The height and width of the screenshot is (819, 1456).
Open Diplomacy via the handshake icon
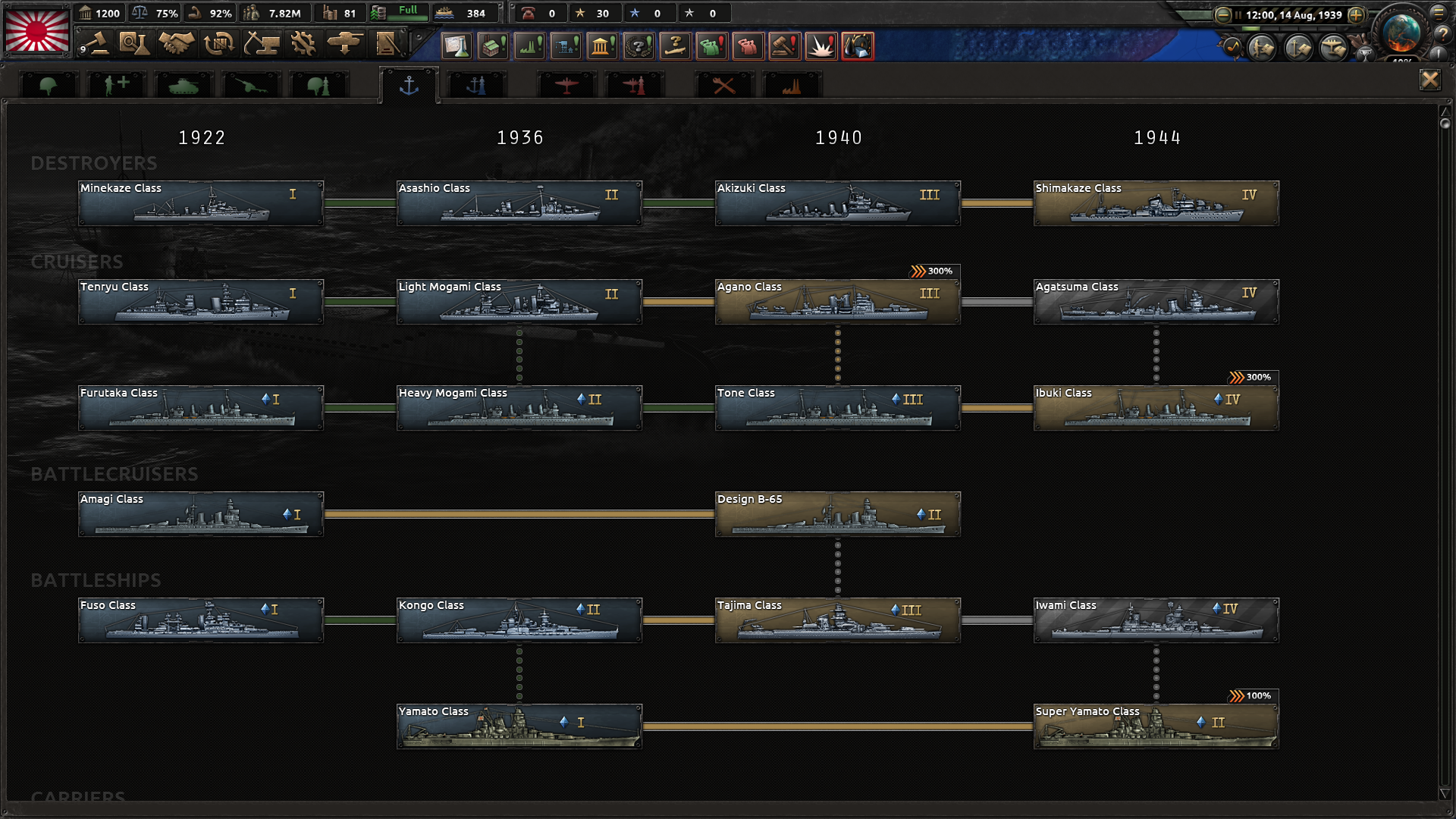click(x=176, y=44)
